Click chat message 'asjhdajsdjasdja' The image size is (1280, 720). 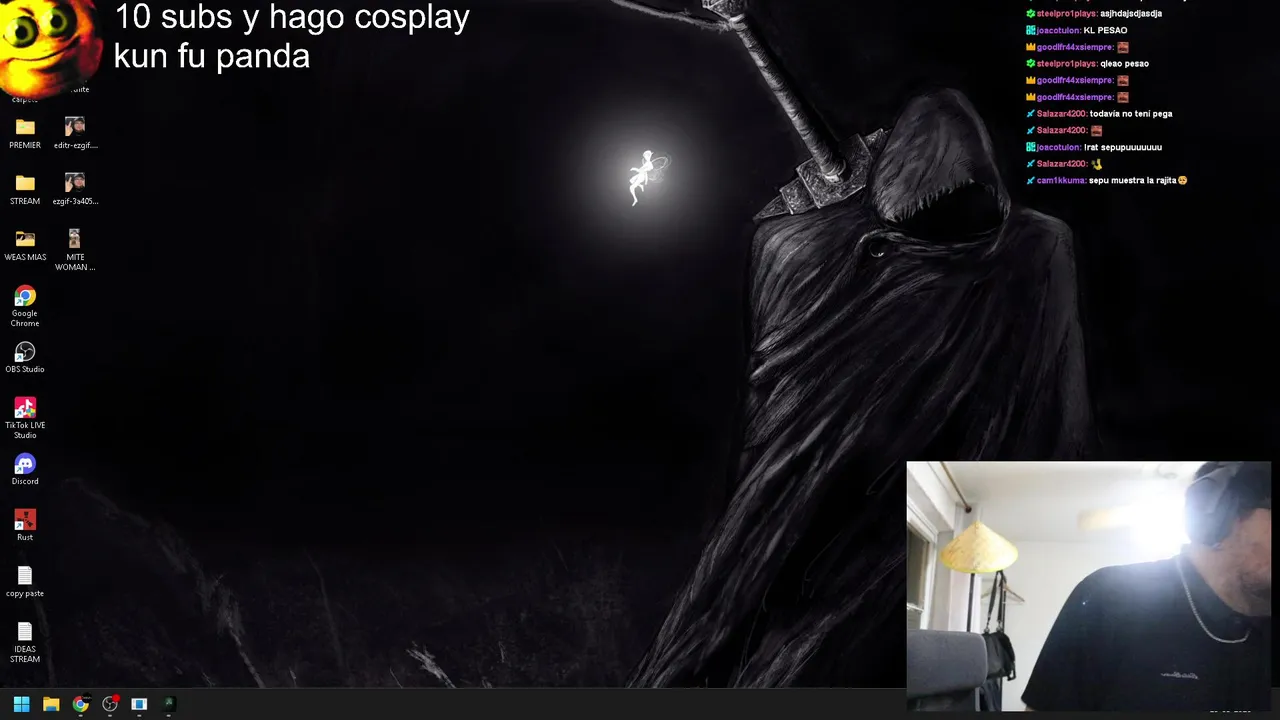1130,14
